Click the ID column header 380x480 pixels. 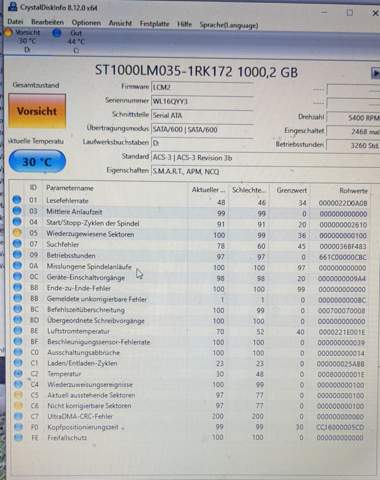click(x=33, y=188)
